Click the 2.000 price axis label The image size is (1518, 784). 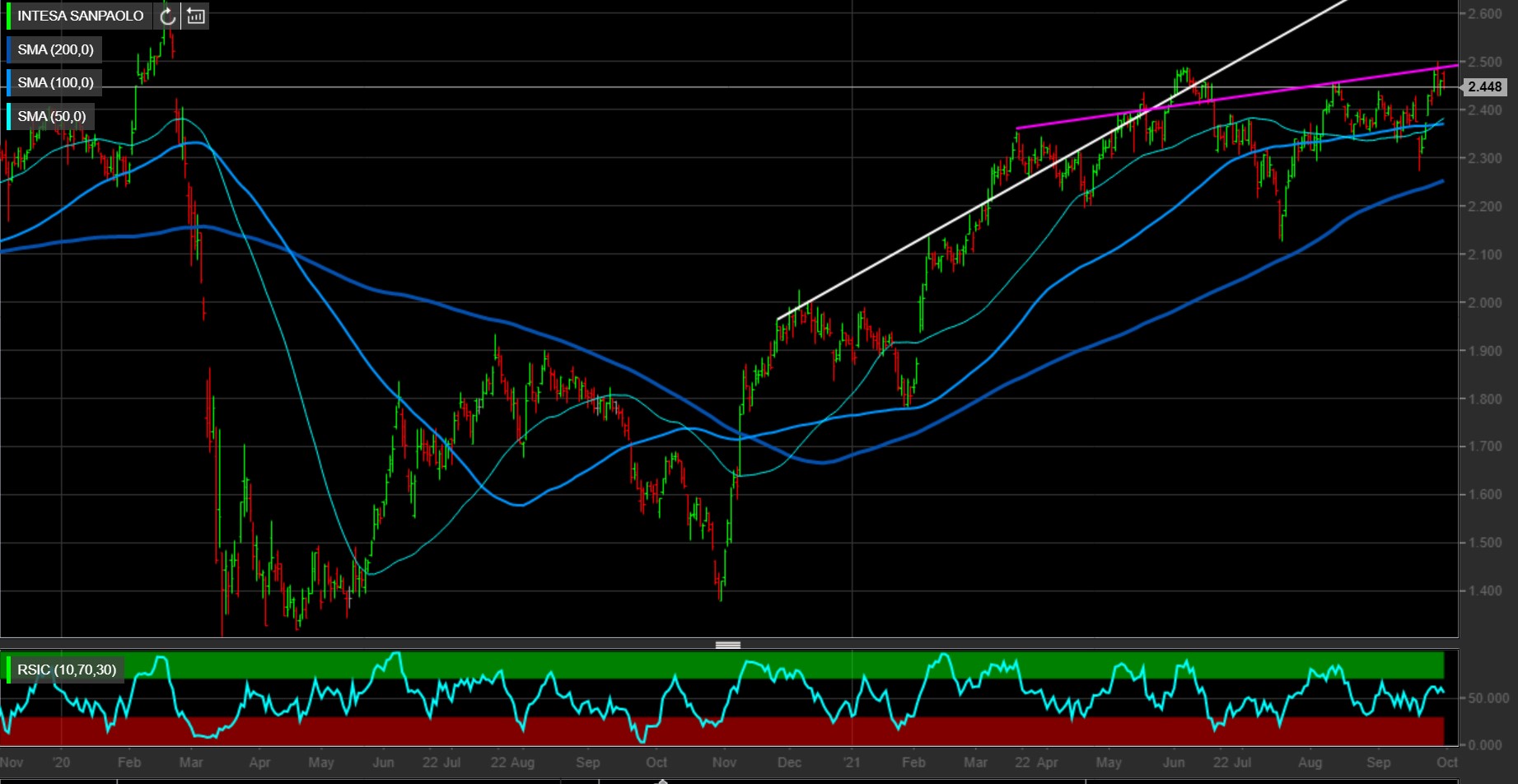tap(1484, 302)
